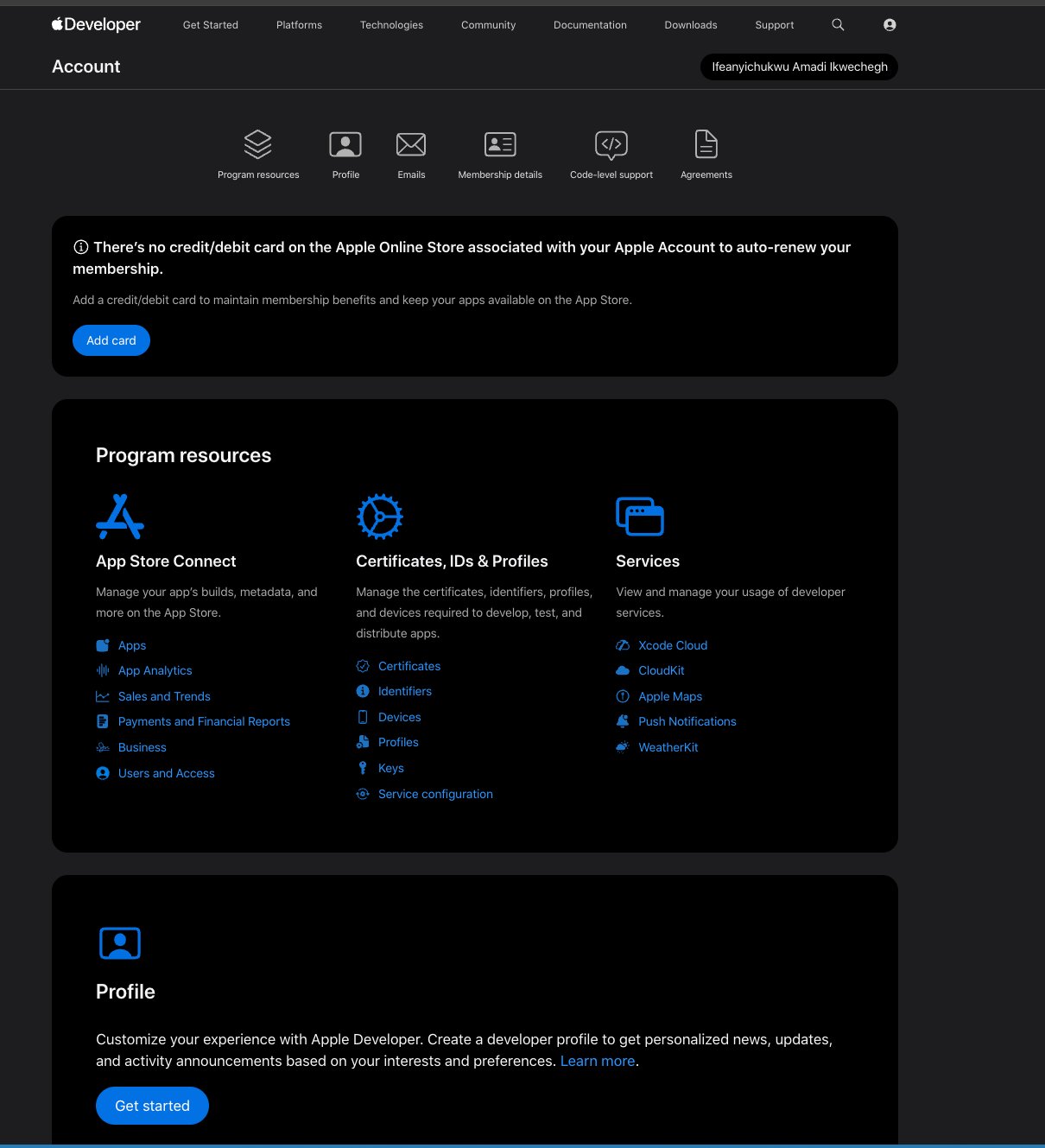Image resolution: width=1045 pixels, height=1148 pixels.
Task: Open the Support menu
Action: (x=775, y=25)
